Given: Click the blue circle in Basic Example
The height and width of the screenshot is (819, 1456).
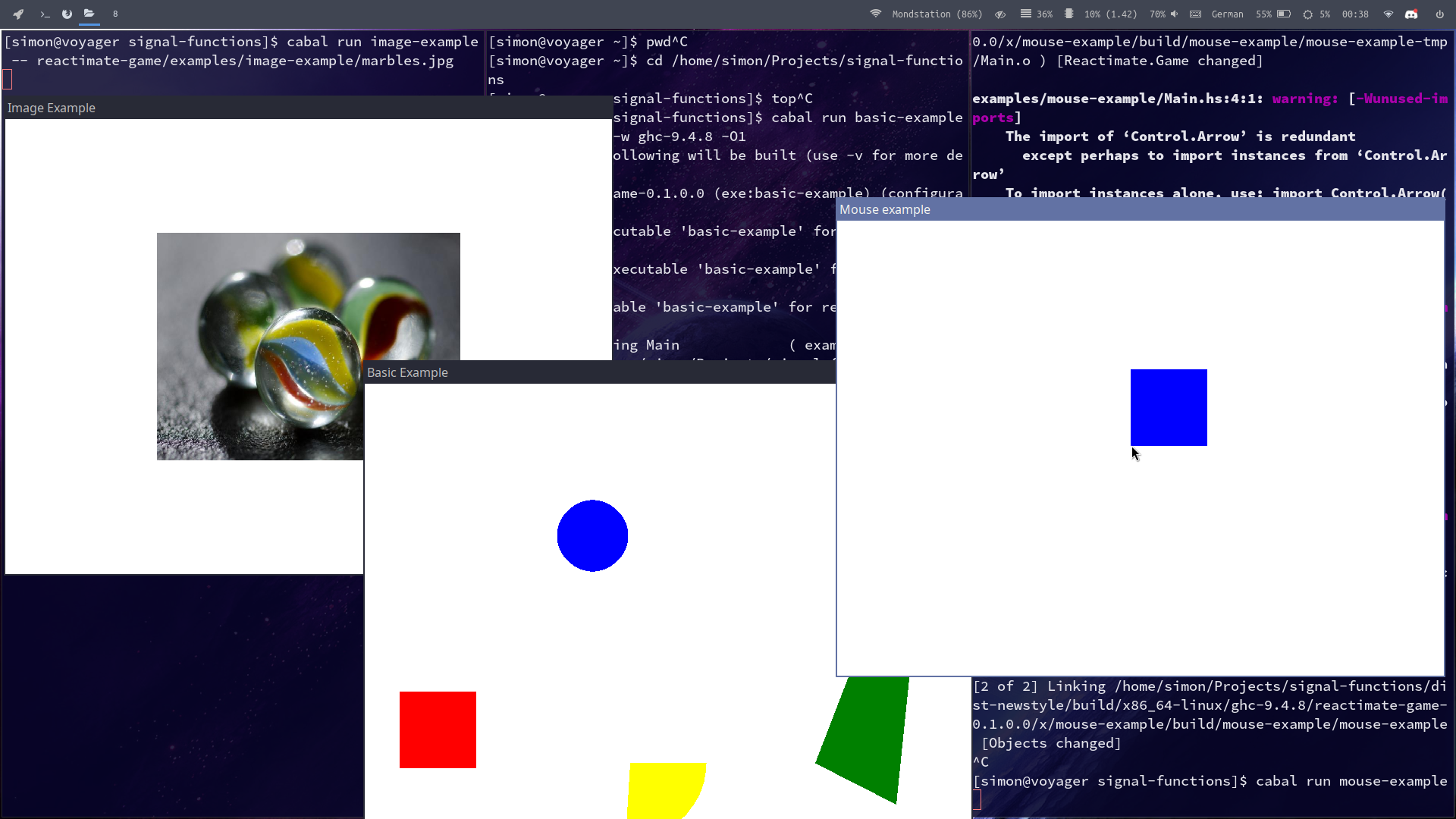Looking at the screenshot, I should click(592, 535).
